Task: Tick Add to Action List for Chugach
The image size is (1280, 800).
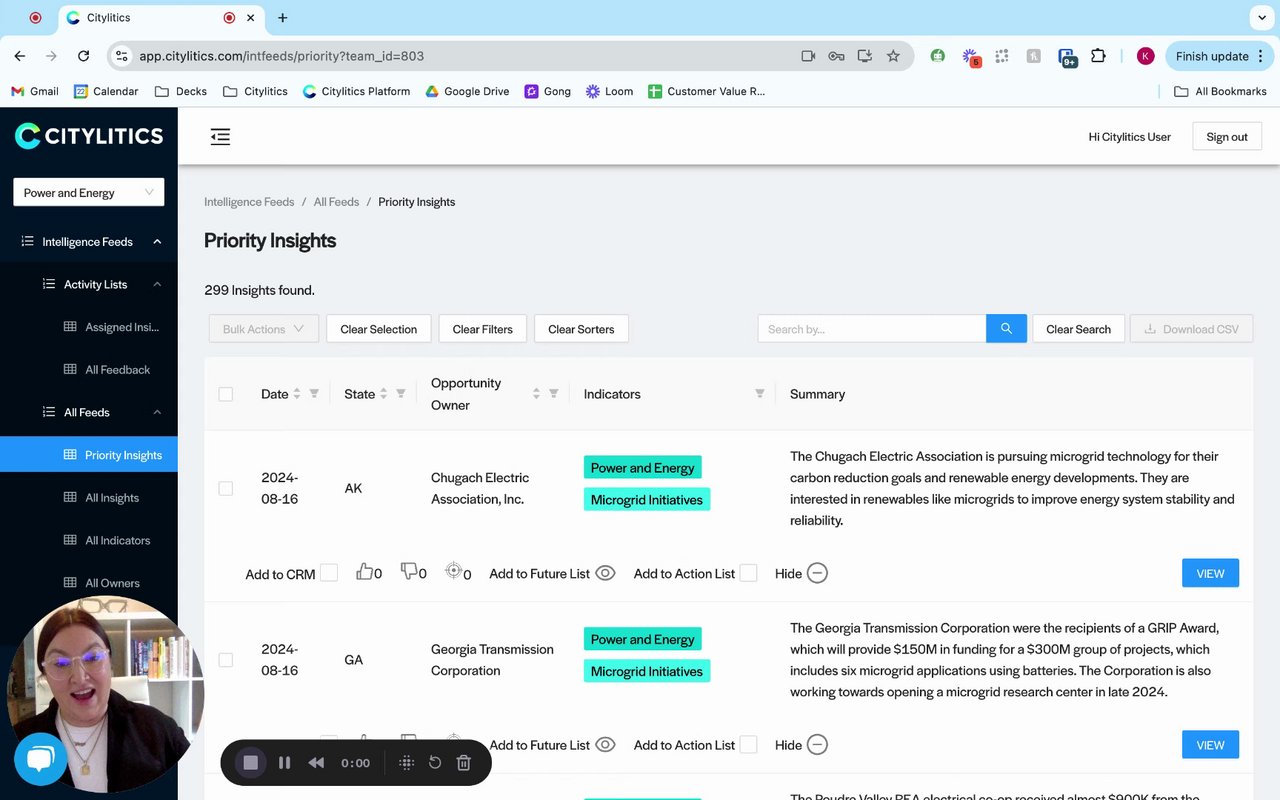Action: 748,573
